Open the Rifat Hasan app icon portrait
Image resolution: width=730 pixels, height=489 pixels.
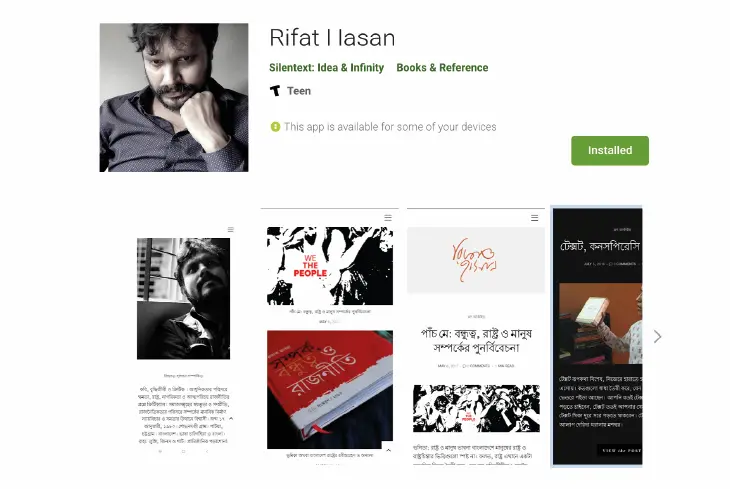174,98
